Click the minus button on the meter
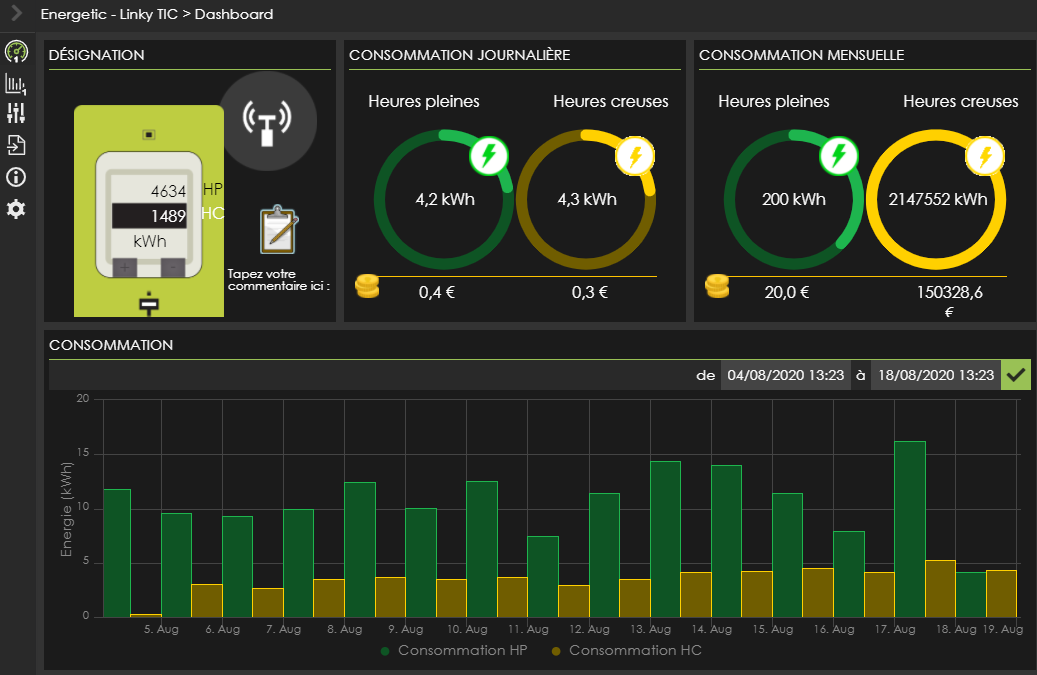The image size is (1037, 675). [x=173, y=267]
